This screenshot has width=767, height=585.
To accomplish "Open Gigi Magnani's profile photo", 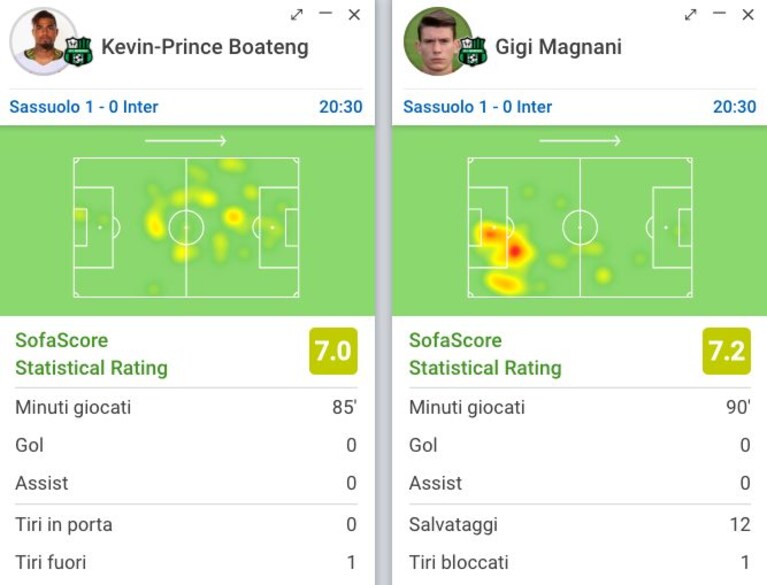I will coord(437,41).
